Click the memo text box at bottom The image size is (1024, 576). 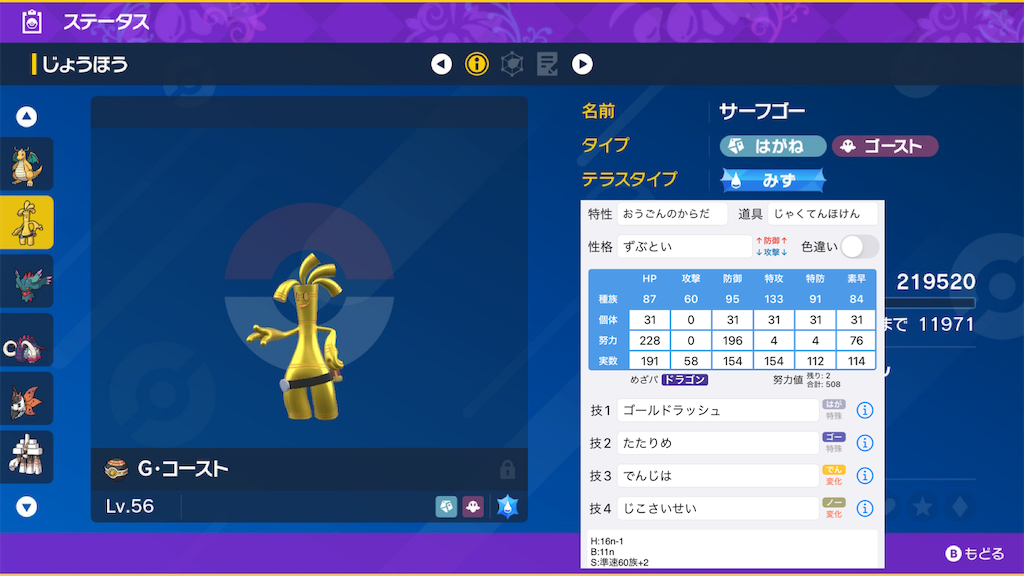click(x=731, y=550)
